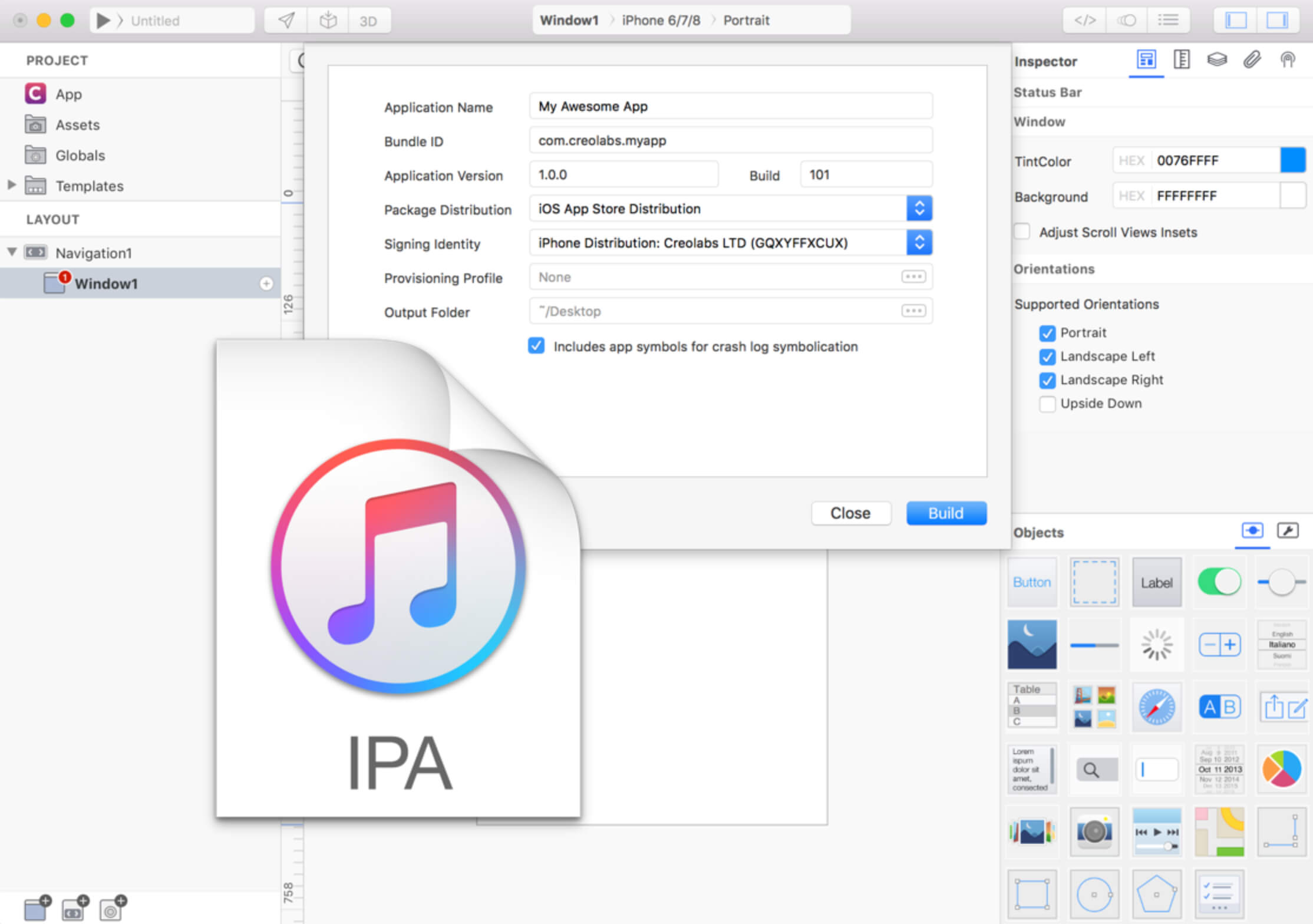The width and height of the screenshot is (1313, 924).
Task: Click the Application Name field
Action: point(731,107)
